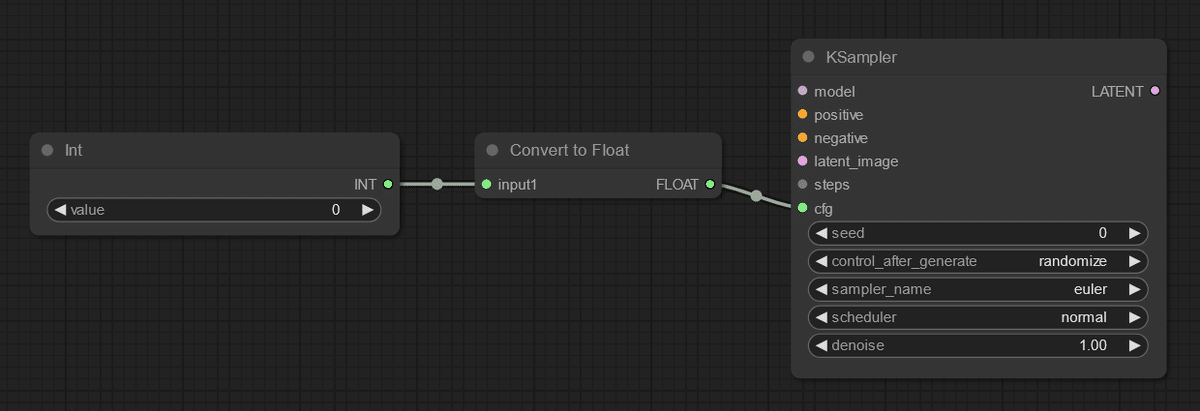Click the input1 socket on Convert to Float

pyautogui.click(x=486, y=184)
